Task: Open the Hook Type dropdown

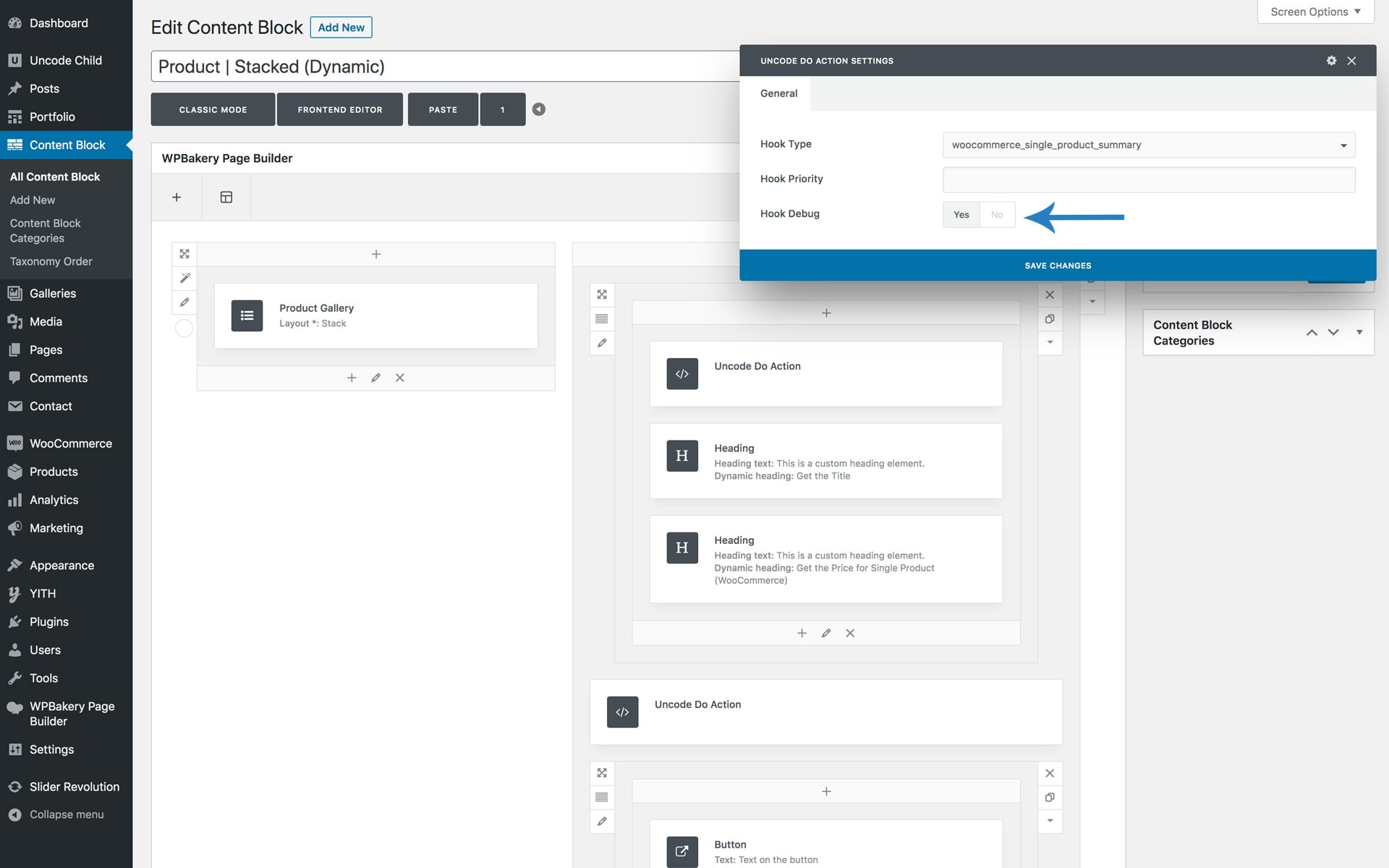Action: [x=1148, y=145]
